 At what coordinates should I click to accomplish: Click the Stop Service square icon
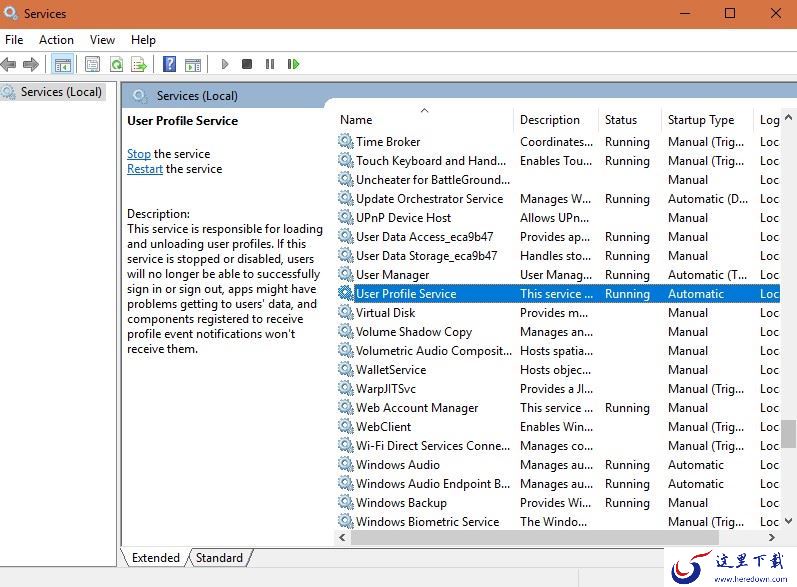247,64
